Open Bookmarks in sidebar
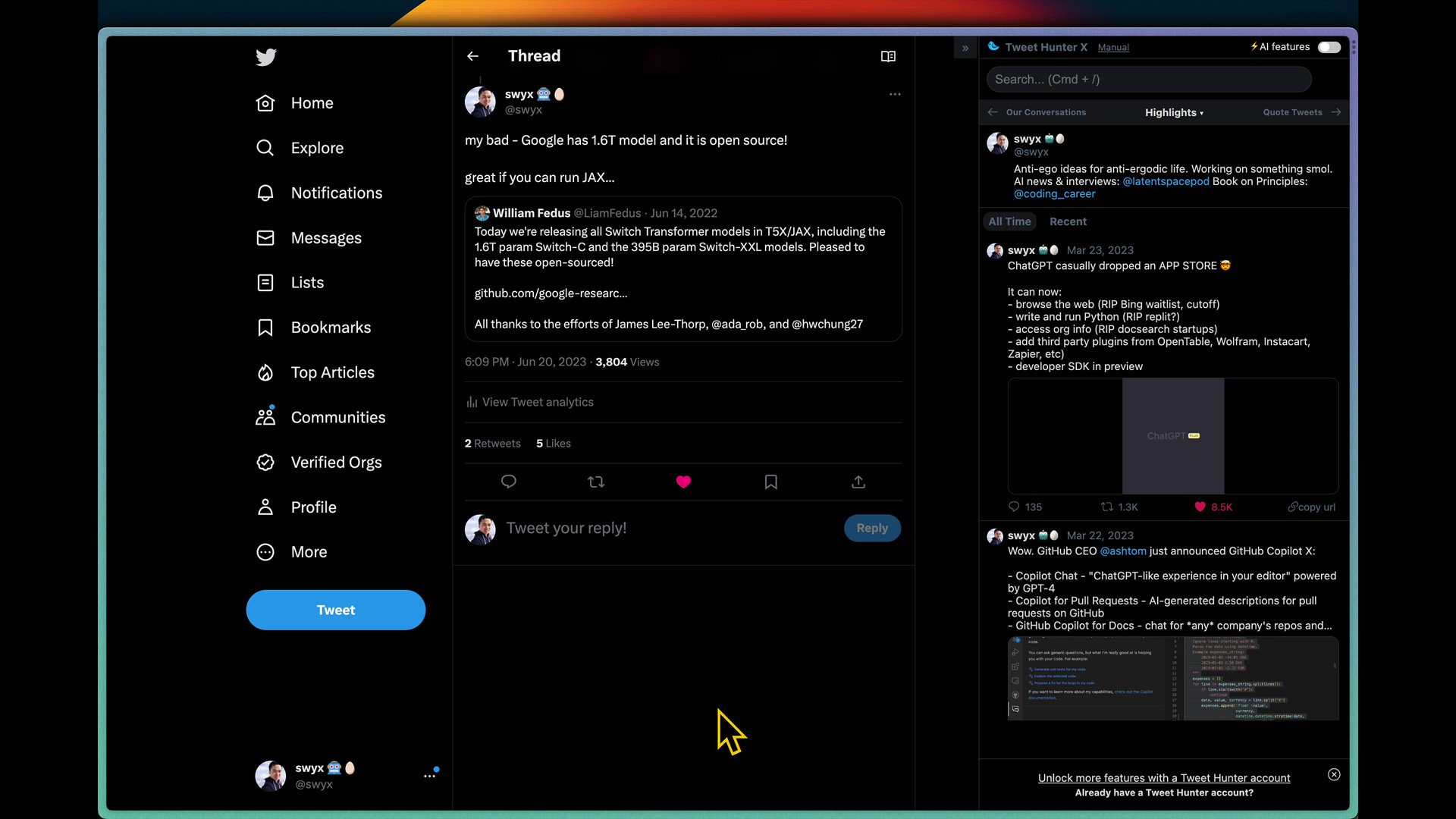The image size is (1456, 819). pos(313,328)
